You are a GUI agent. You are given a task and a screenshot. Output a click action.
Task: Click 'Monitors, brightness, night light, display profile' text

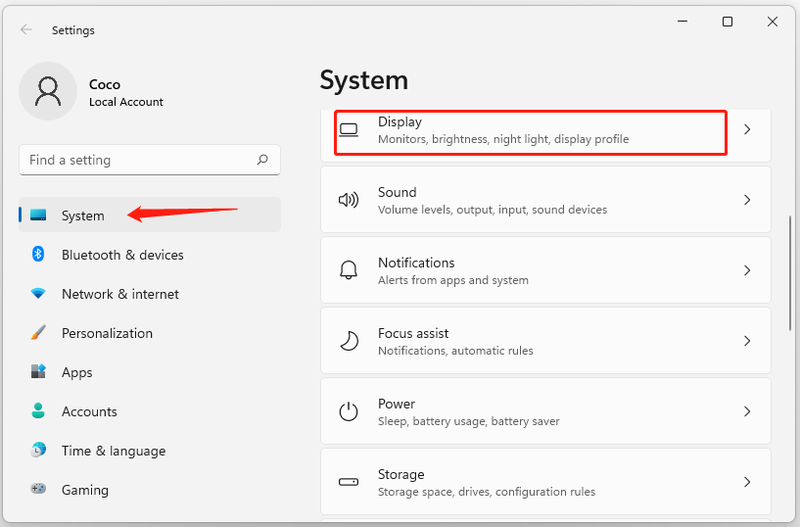(x=503, y=139)
